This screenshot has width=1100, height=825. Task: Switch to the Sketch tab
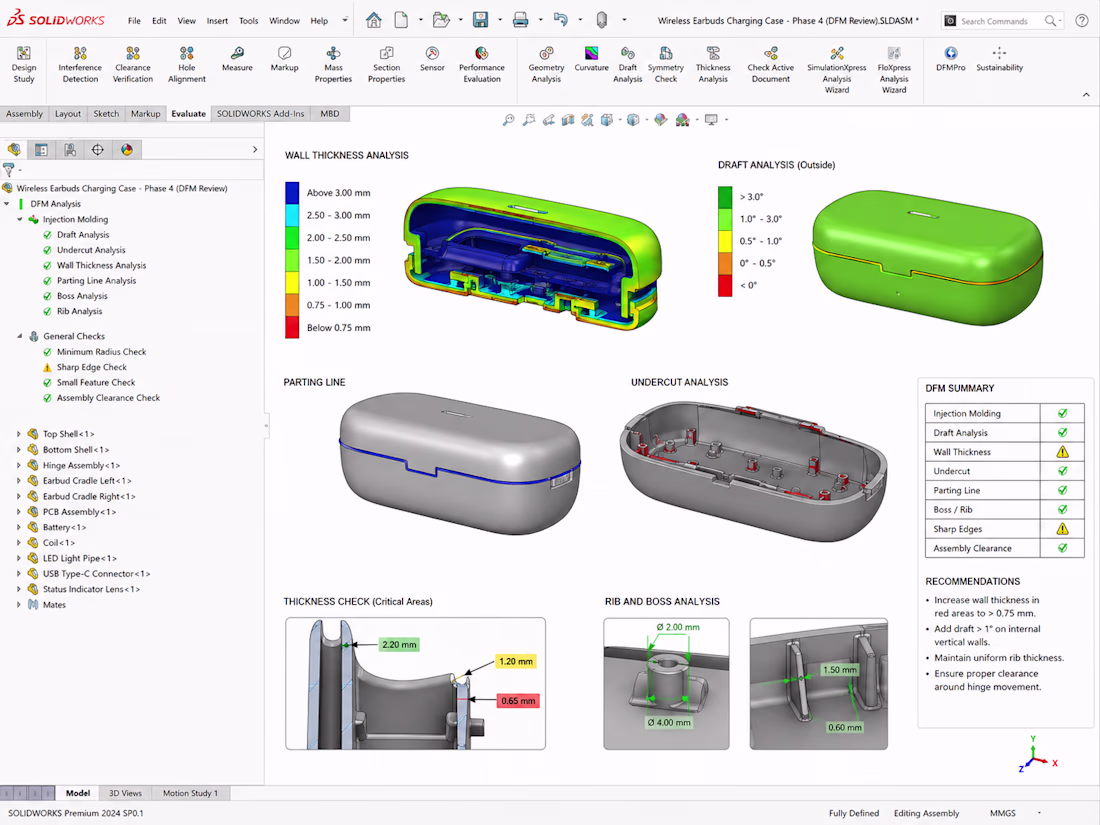106,114
